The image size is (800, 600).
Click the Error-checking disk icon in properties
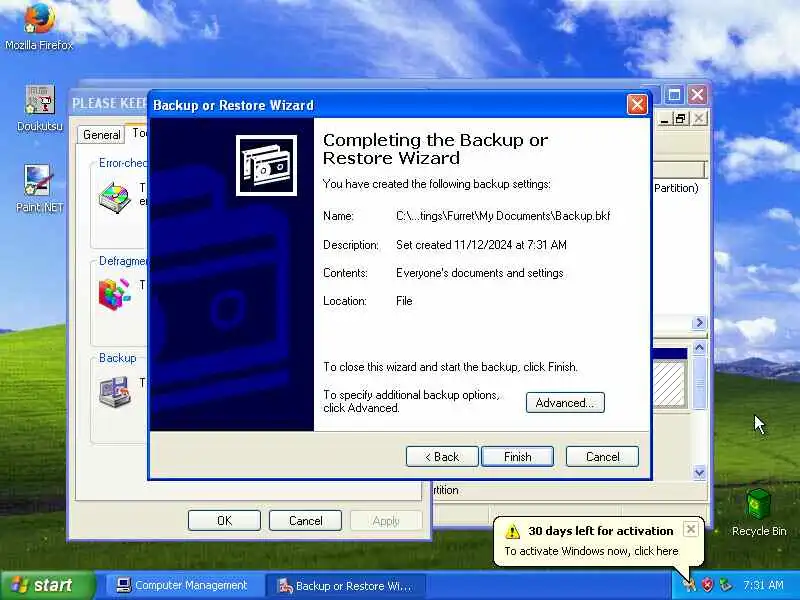[115, 197]
